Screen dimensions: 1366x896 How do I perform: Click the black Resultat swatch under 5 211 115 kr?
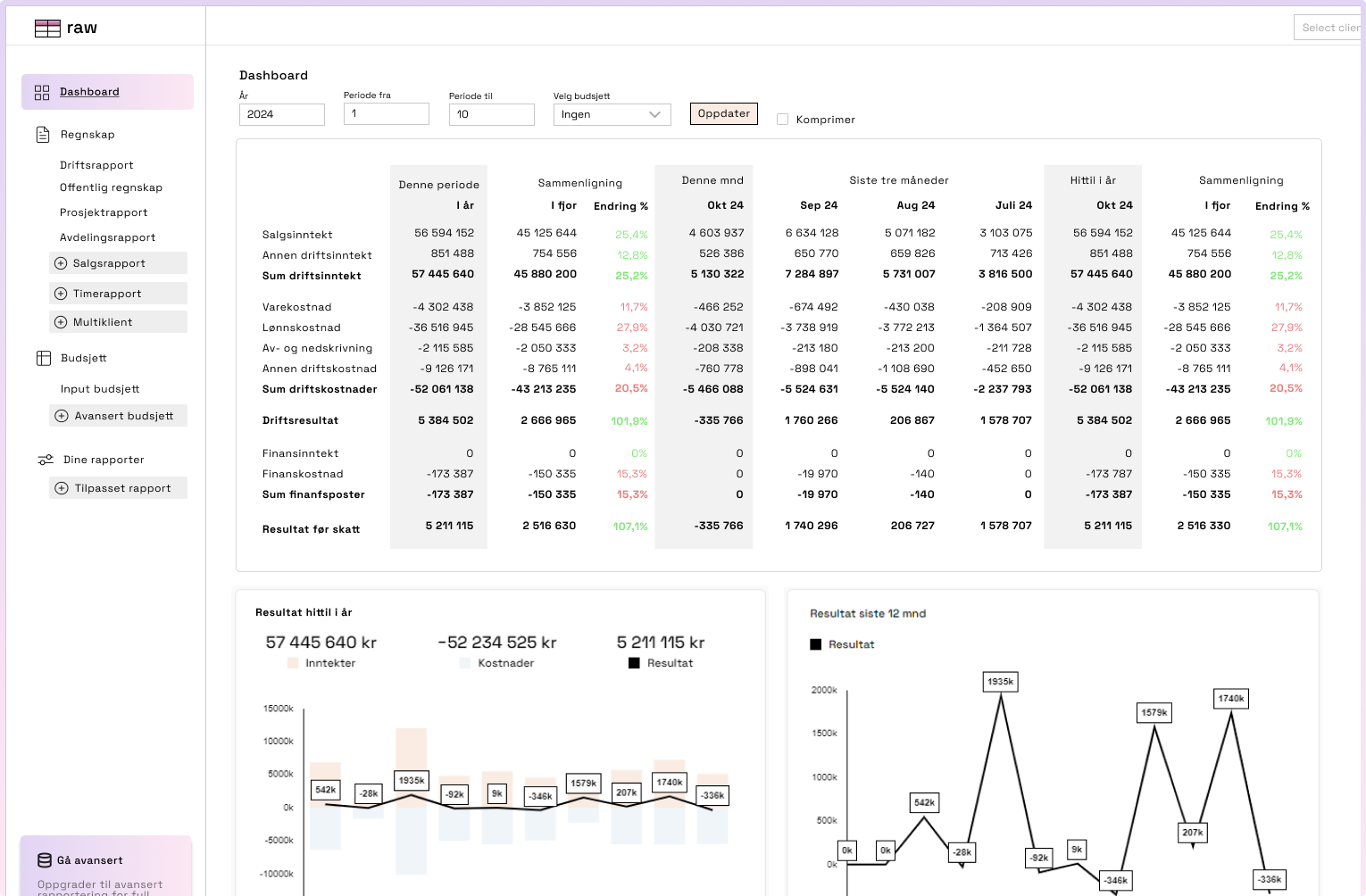tap(634, 663)
